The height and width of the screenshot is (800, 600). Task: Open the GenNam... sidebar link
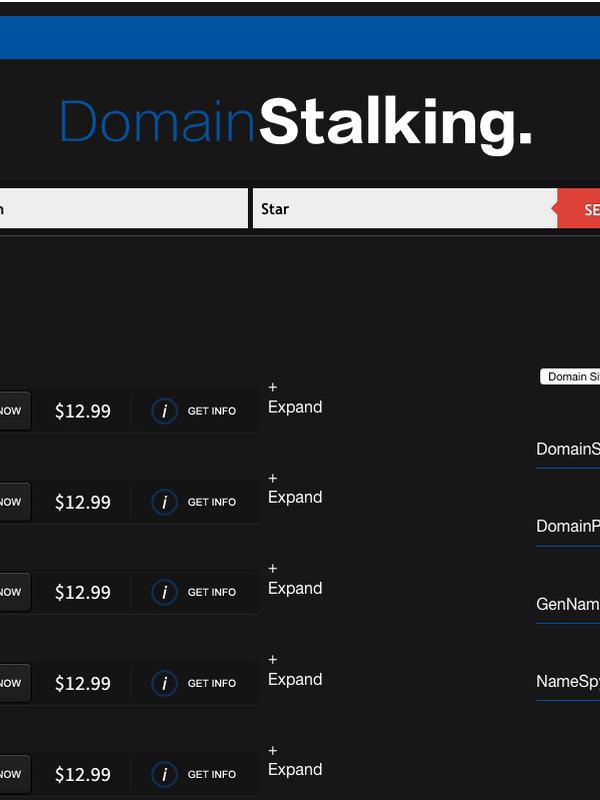(x=568, y=604)
